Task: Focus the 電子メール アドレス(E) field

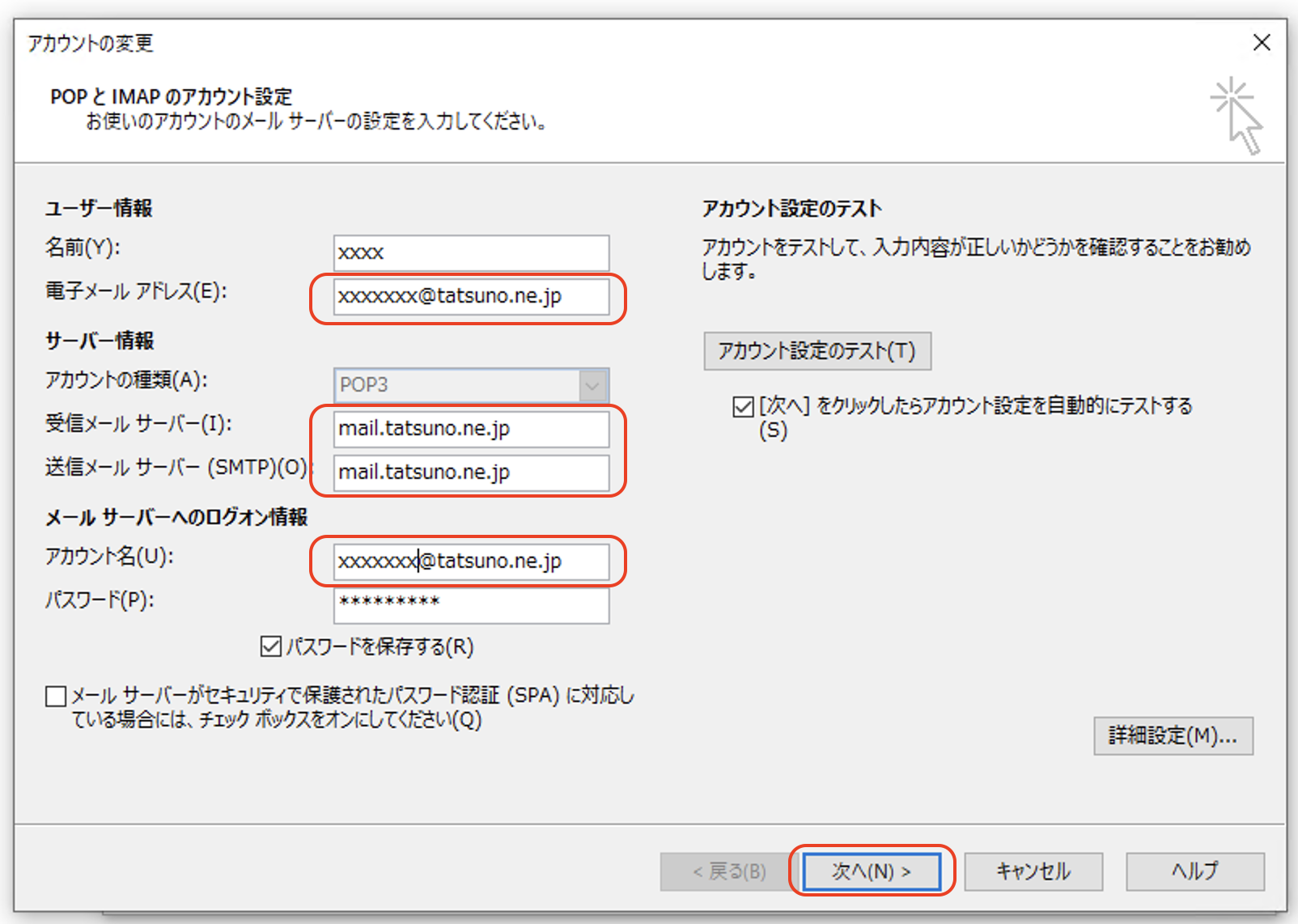Action: click(x=470, y=297)
